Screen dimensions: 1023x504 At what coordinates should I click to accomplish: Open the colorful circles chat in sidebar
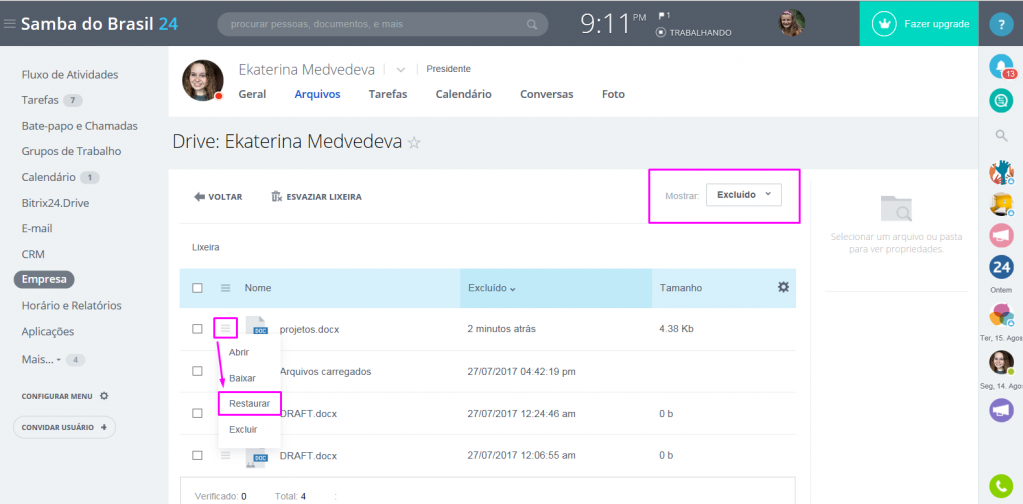coord(1001,315)
